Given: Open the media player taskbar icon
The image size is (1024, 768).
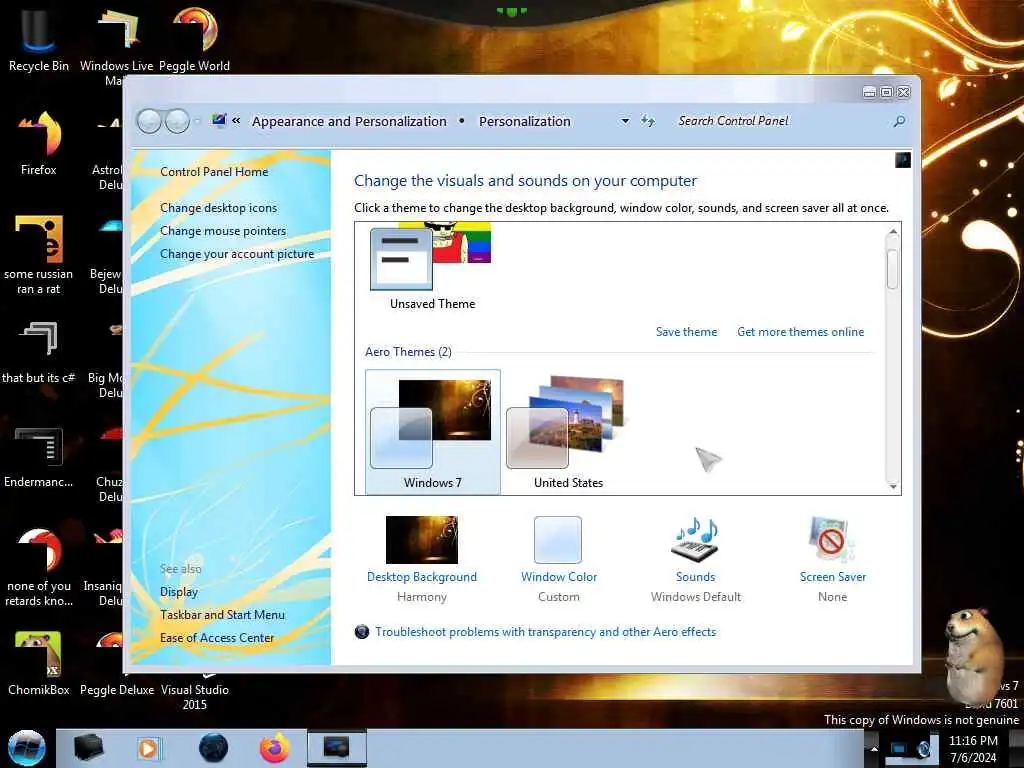Looking at the screenshot, I should click(x=148, y=748).
